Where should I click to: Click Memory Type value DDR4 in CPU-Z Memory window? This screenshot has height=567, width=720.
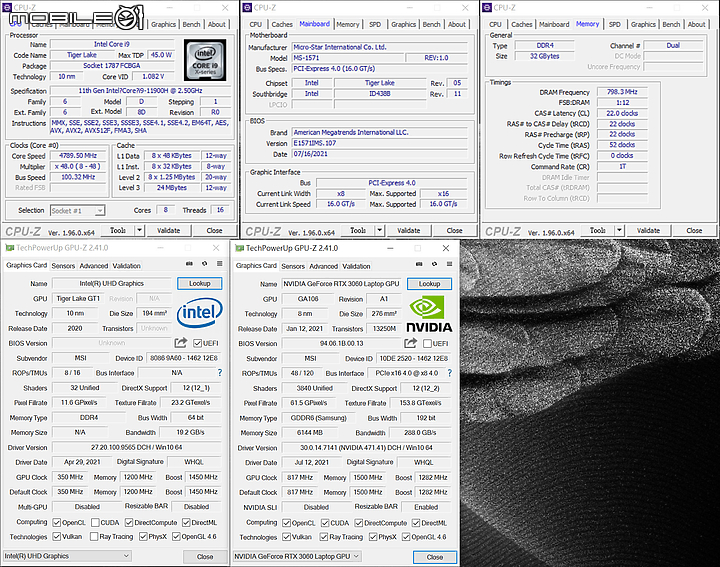tap(545, 45)
